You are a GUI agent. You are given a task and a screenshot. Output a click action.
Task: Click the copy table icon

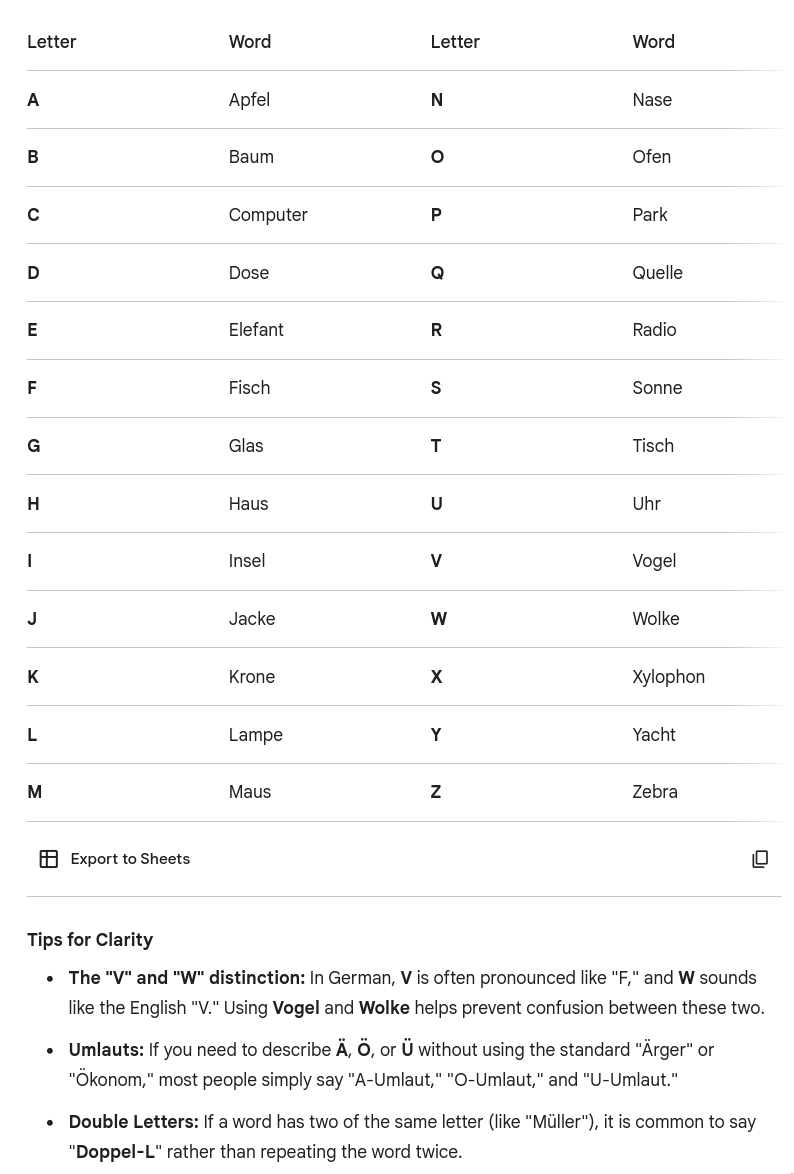(760, 859)
